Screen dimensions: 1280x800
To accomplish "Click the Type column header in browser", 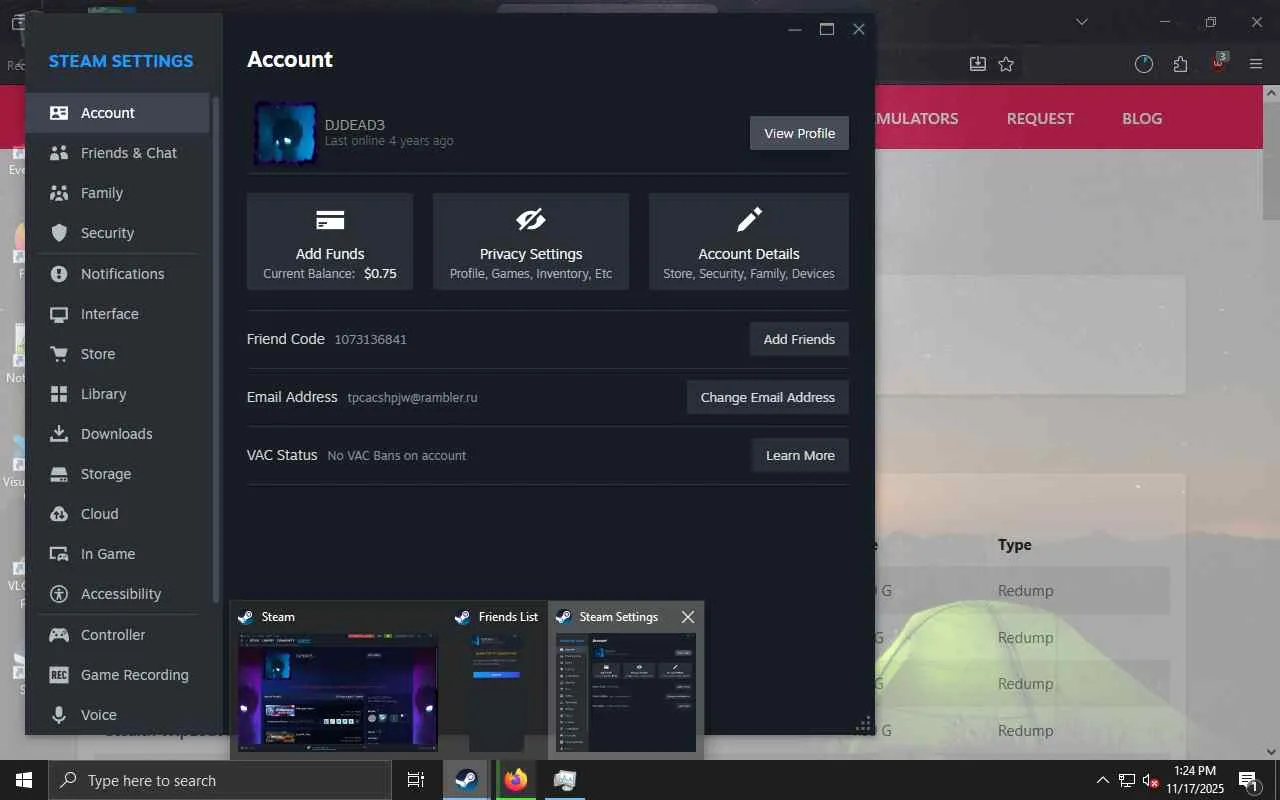I will [1015, 545].
